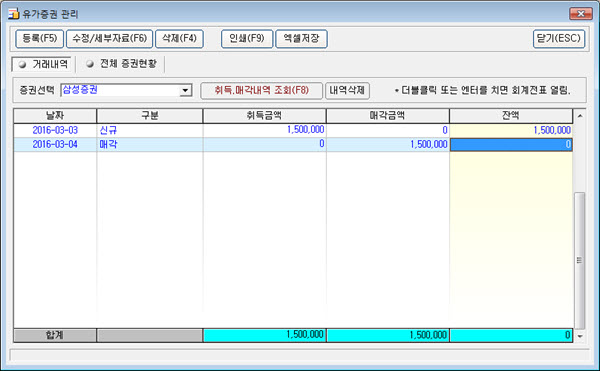Click the scroll up arrow of the table

point(580,116)
